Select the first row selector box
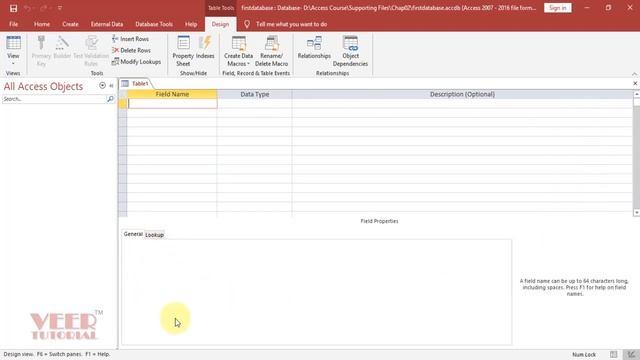The height and width of the screenshot is (360, 640). (x=123, y=104)
